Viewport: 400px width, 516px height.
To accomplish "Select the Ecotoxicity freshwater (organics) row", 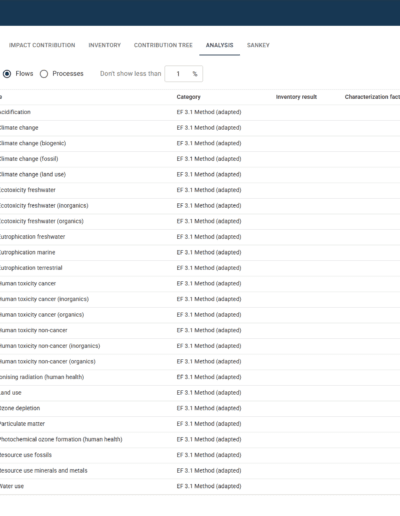I will coord(200,221).
